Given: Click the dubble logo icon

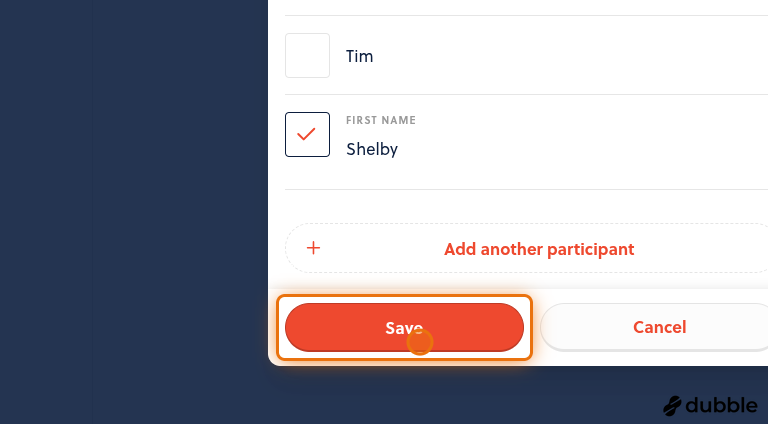Looking at the screenshot, I should [672, 406].
